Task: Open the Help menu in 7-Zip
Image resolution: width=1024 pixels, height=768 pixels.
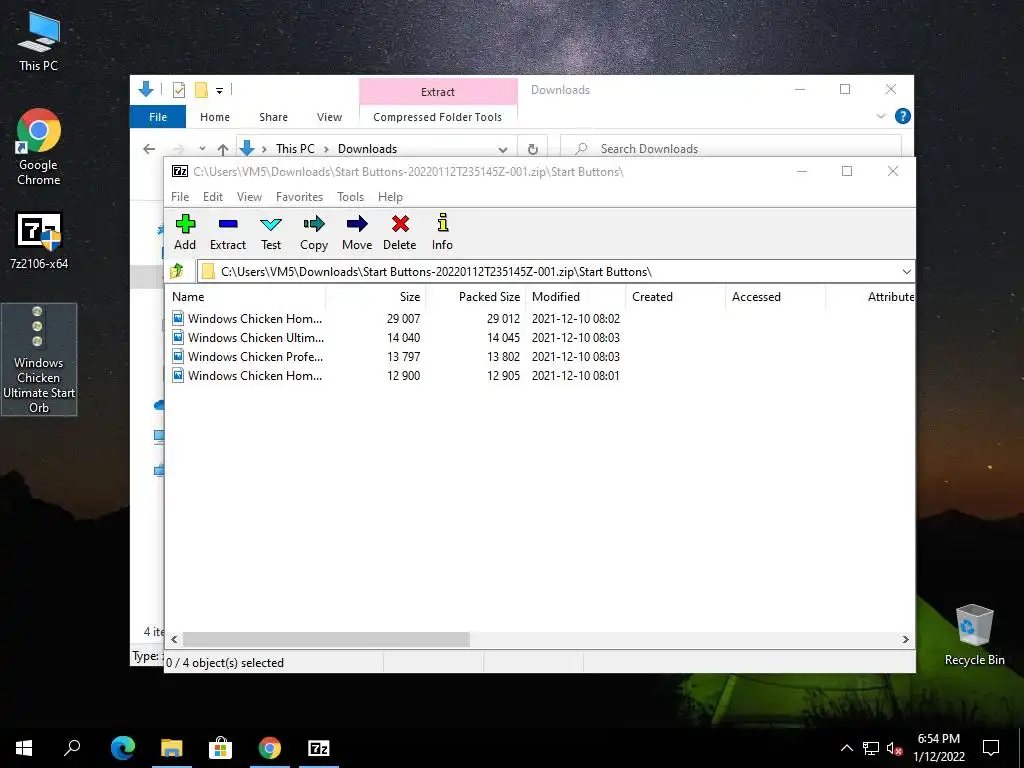Action: (390, 197)
